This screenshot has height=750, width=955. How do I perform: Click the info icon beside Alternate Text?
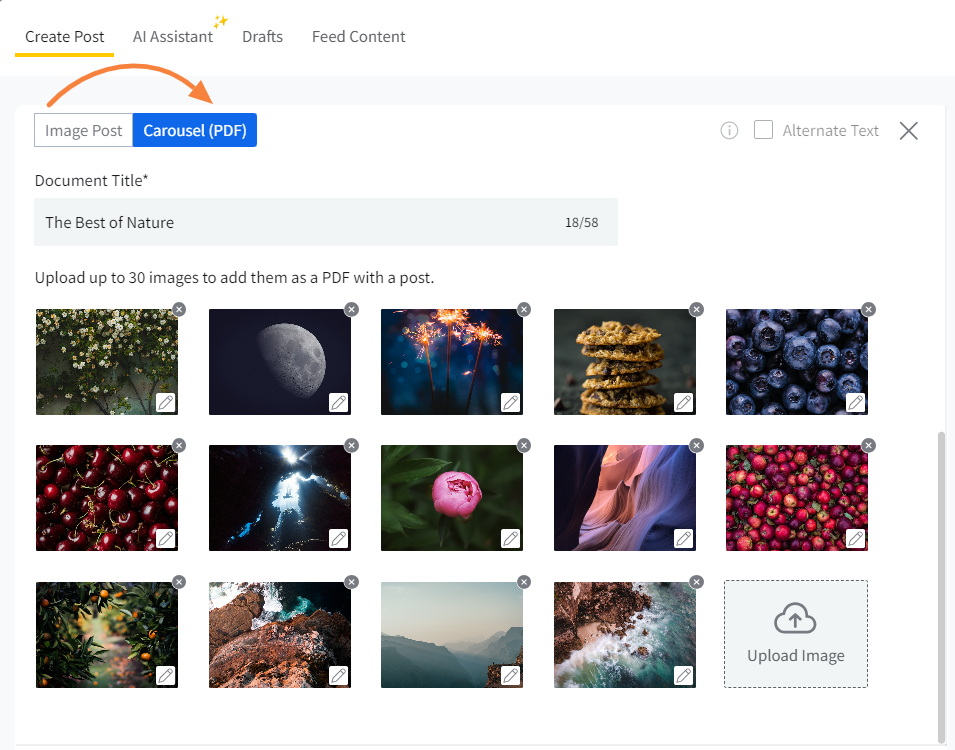[x=729, y=131]
